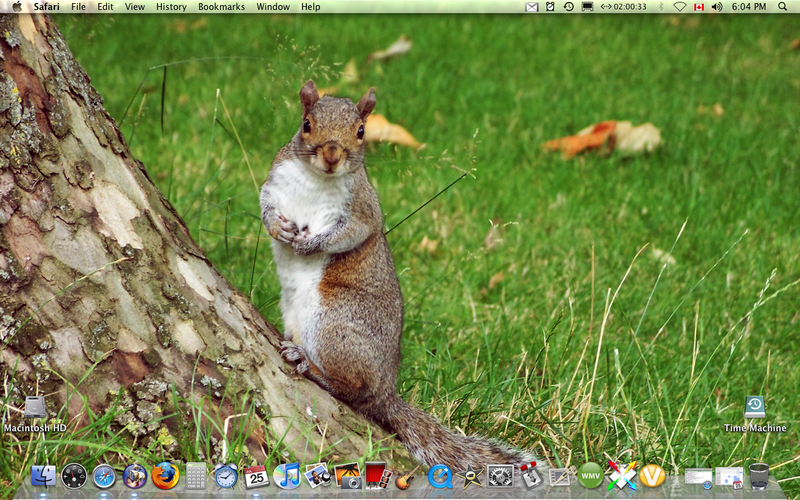Image resolution: width=800 pixels, height=500 pixels.
Task: Open the Trash in dock
Action: [x=759, y=476]
